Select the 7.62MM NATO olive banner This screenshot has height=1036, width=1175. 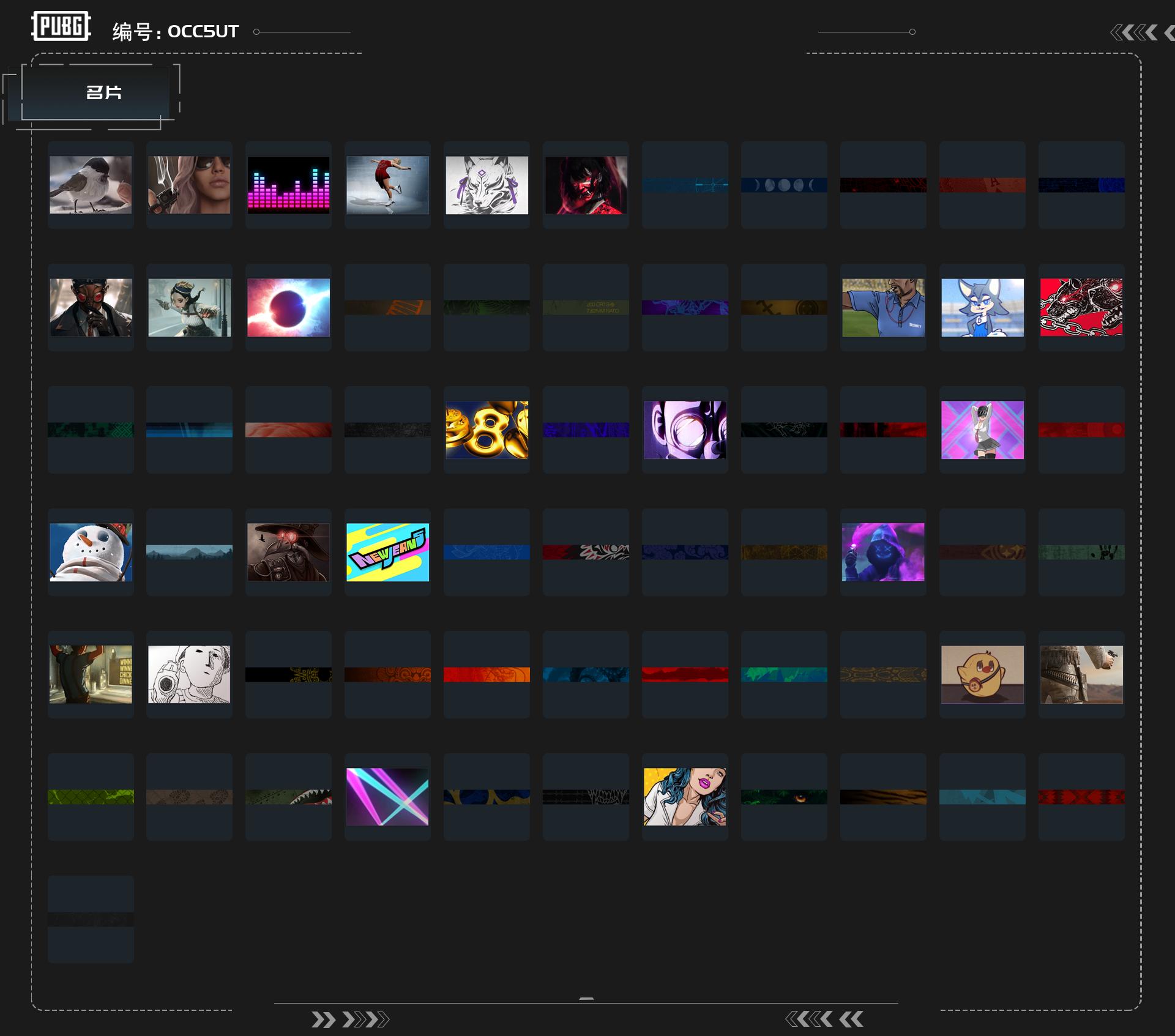pyautogui.click(x=586, y=307)
